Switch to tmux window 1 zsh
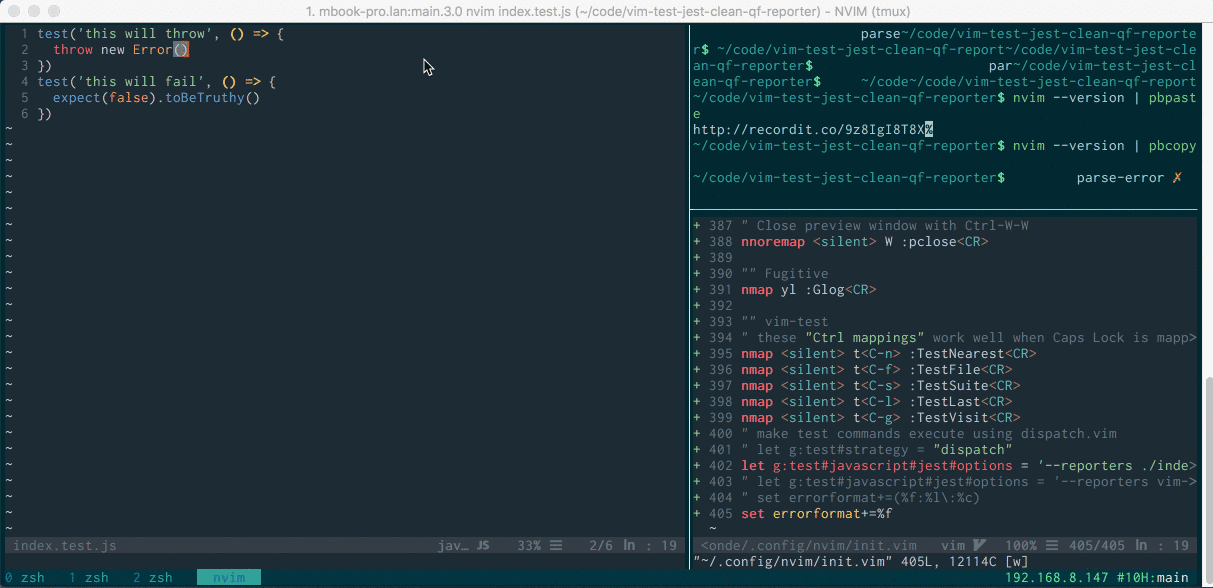Screen dimensions: 1213x588 tap(89, 578)
